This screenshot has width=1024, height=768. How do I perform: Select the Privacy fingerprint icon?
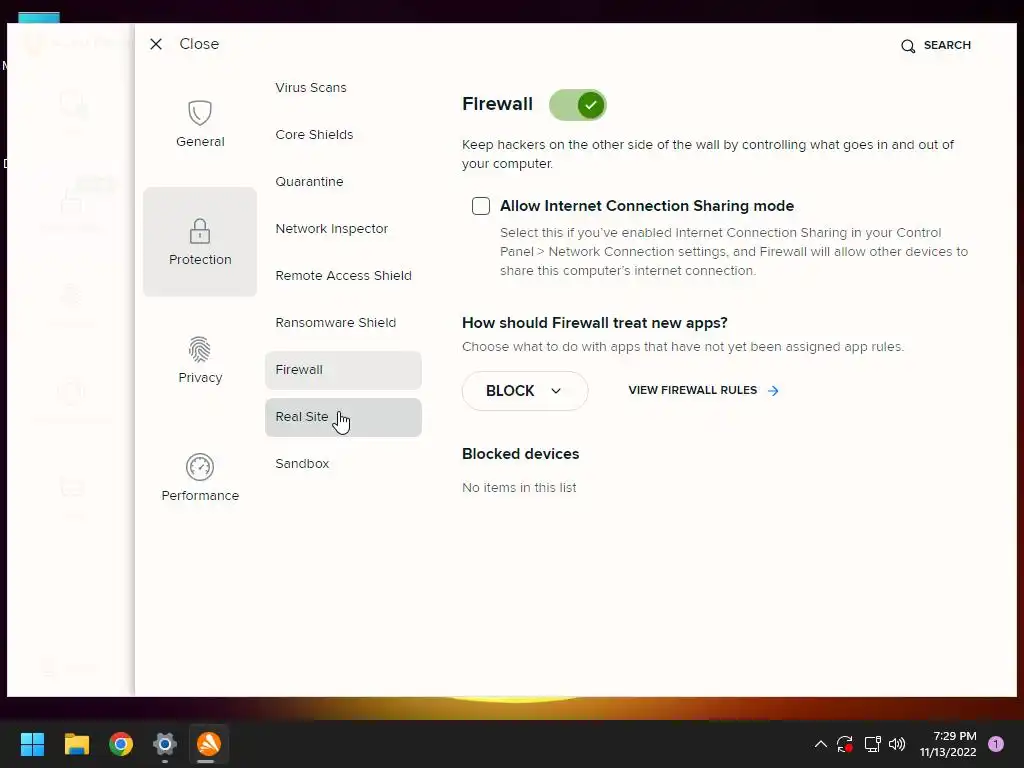(x=200, y=349)
